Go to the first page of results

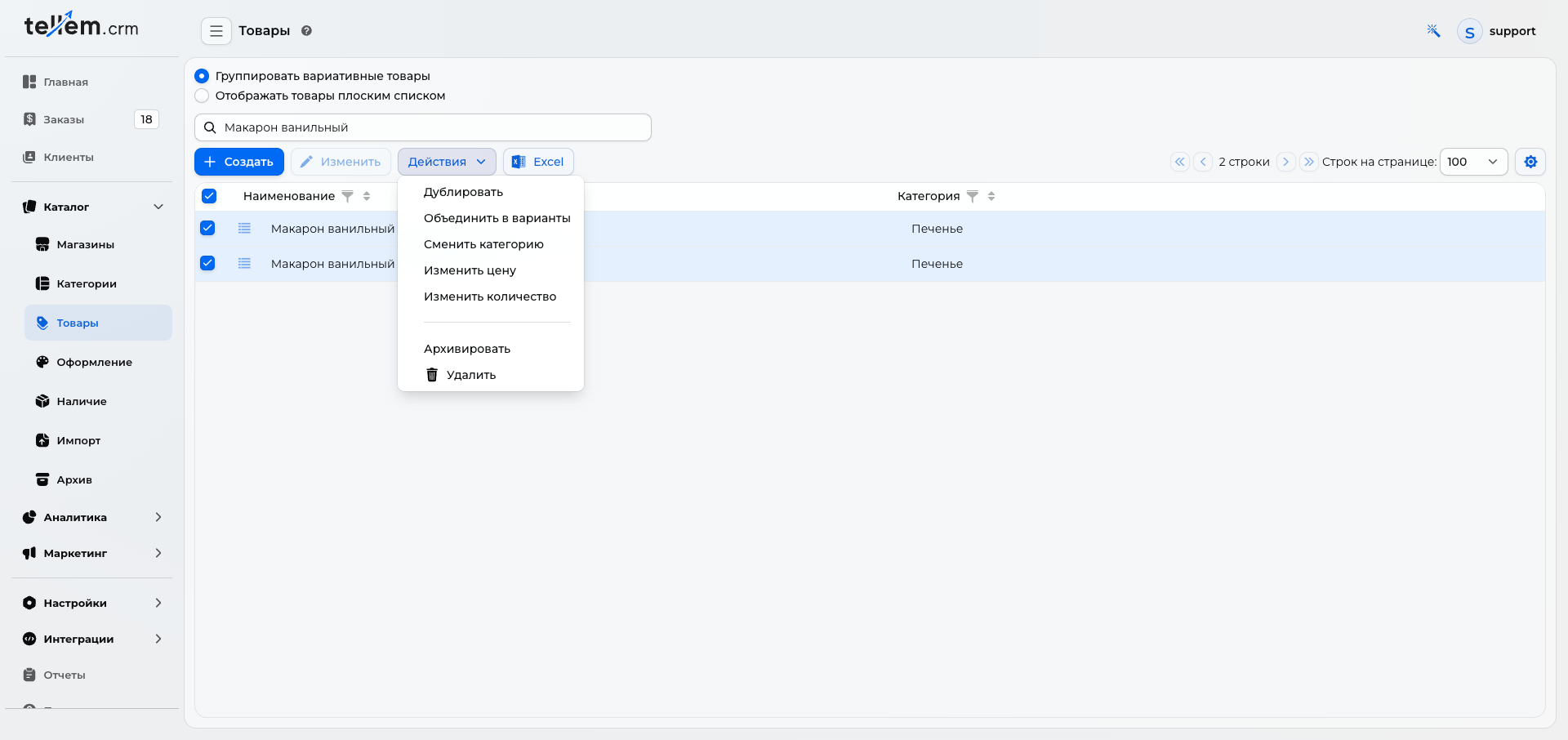coord(1180,162)
